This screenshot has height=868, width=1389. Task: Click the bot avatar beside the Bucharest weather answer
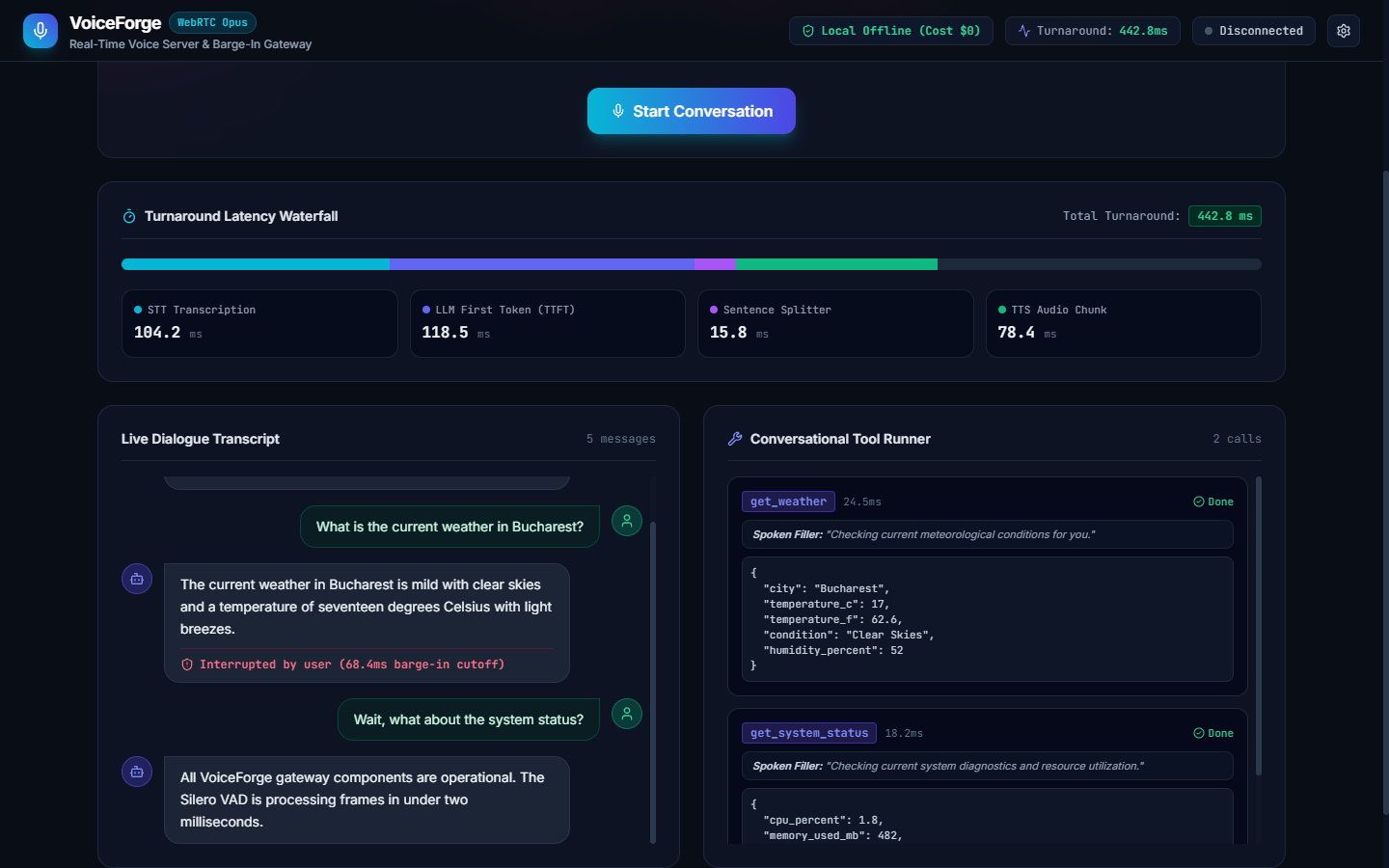click(x=137, y=579)
